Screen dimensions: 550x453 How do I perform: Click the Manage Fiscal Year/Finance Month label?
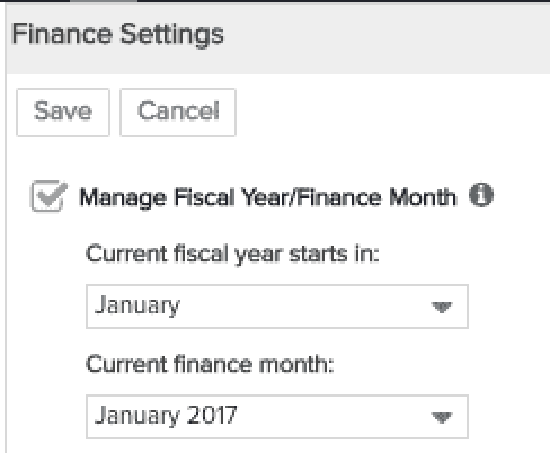point(268,197)
